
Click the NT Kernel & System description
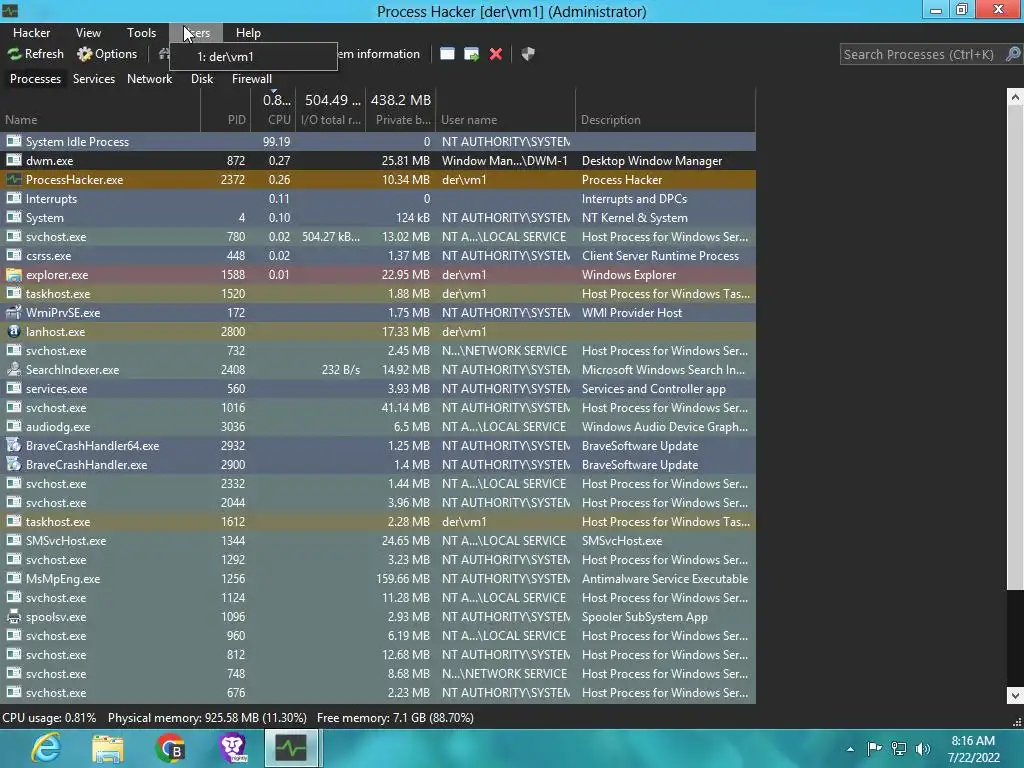pyautogui.click(x=634, y=217)
